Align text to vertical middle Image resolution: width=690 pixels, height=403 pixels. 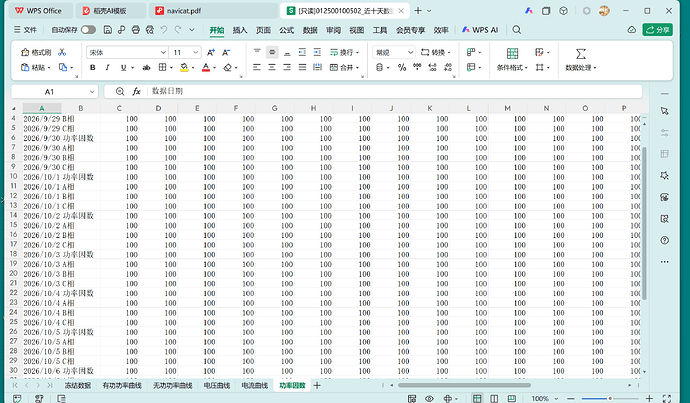tap(272, 52)
